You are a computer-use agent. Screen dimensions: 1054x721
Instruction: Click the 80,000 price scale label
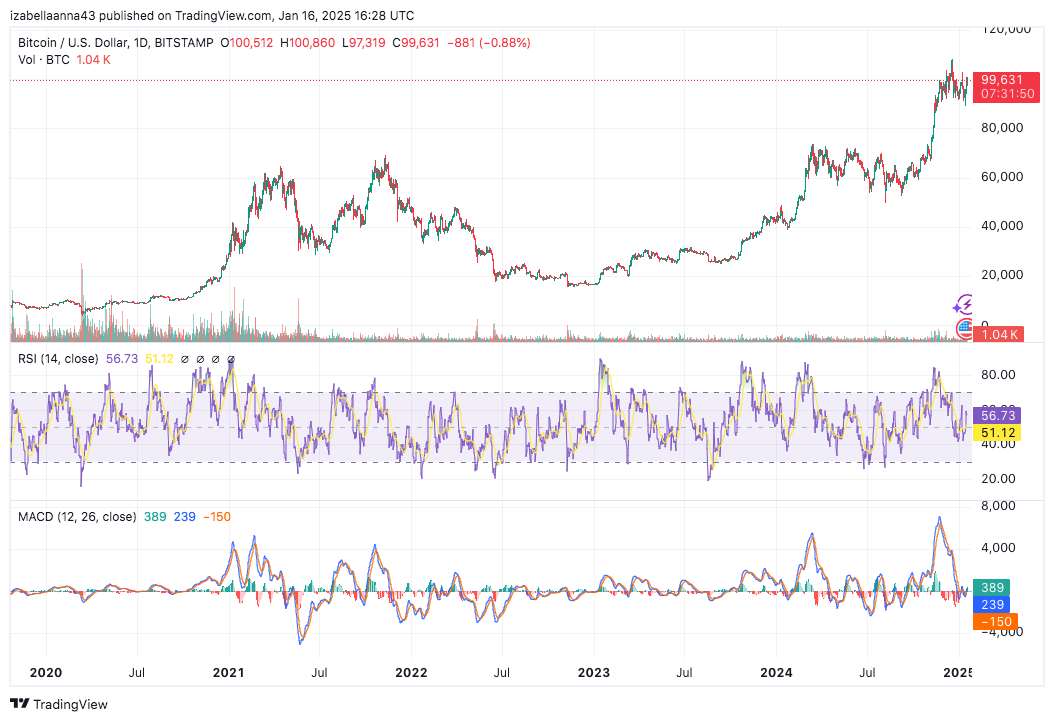[1002, 128]
